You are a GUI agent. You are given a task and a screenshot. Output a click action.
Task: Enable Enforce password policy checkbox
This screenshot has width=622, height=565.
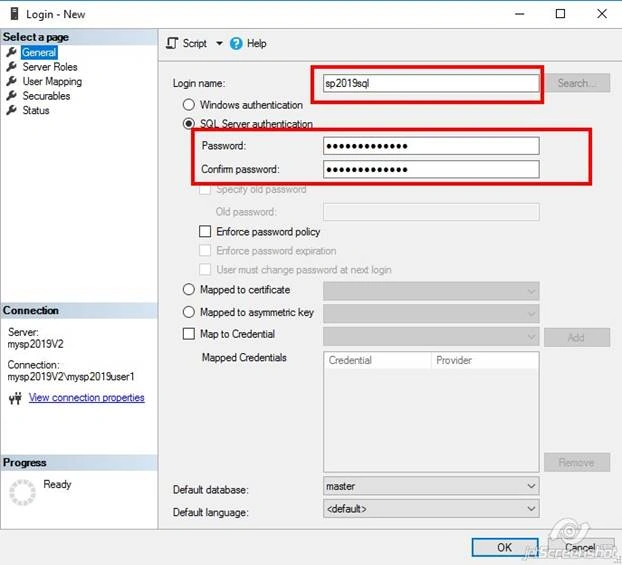pos(205,231)
